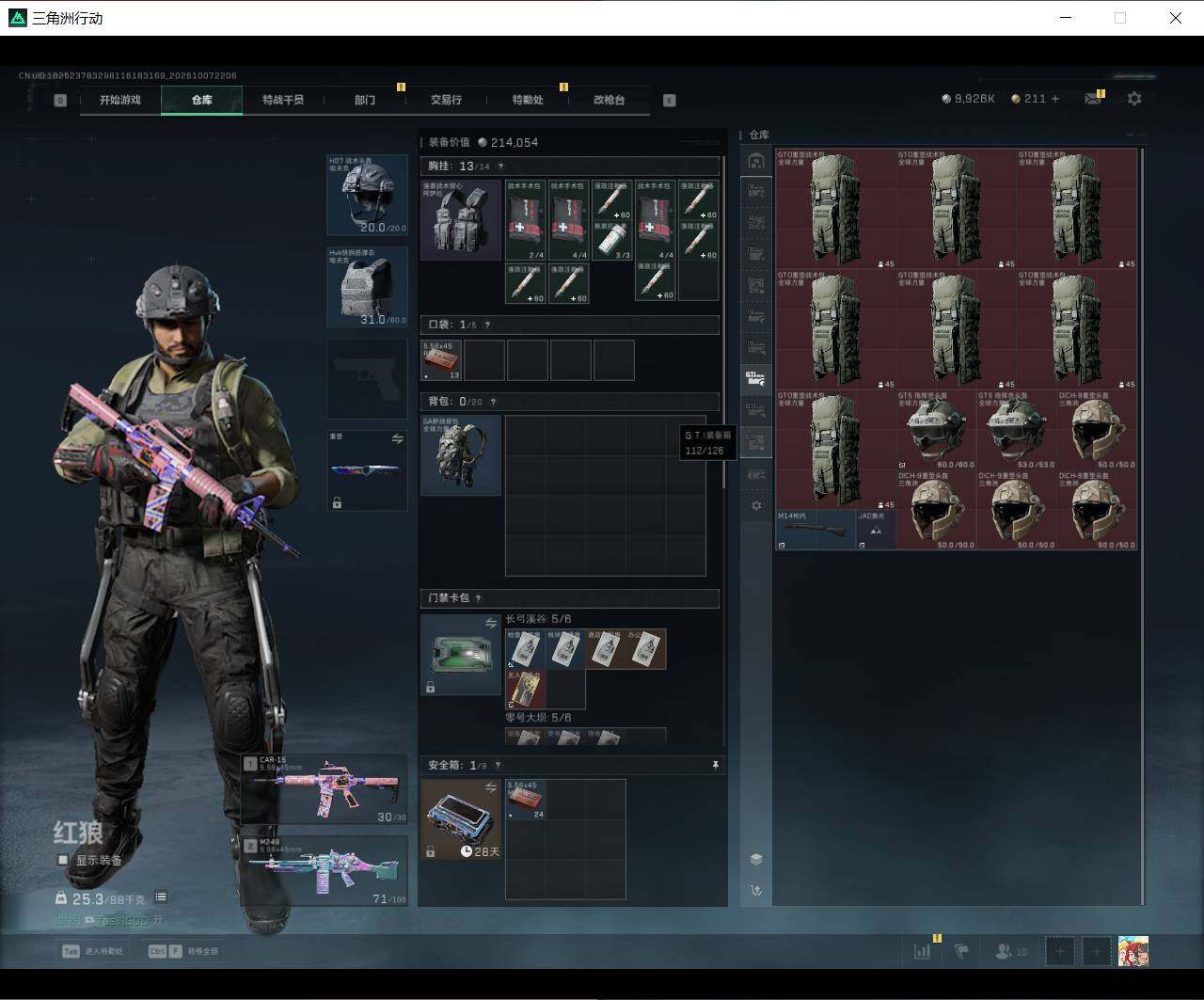Viewport: 1204px width, 1000px height.
Task: Click the help icon beside 胸挂
Action: pos(500,167)
